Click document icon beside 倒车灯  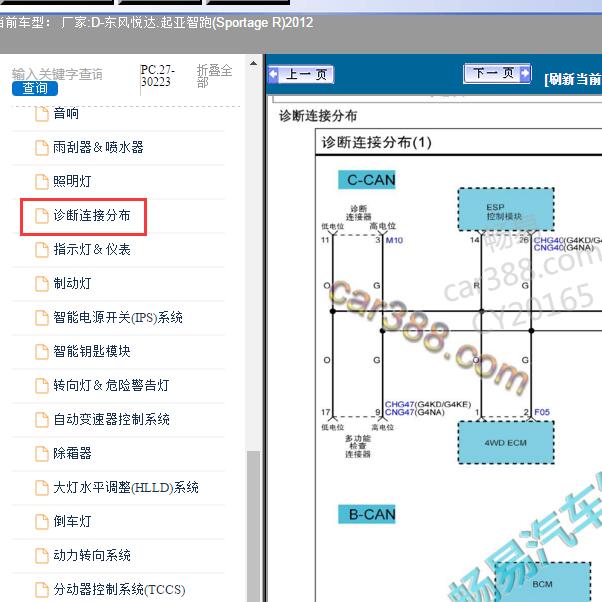(x=41, y=522)
